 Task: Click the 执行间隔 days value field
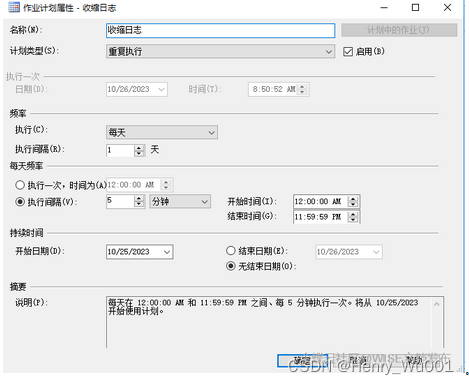(x=120, y=150)
